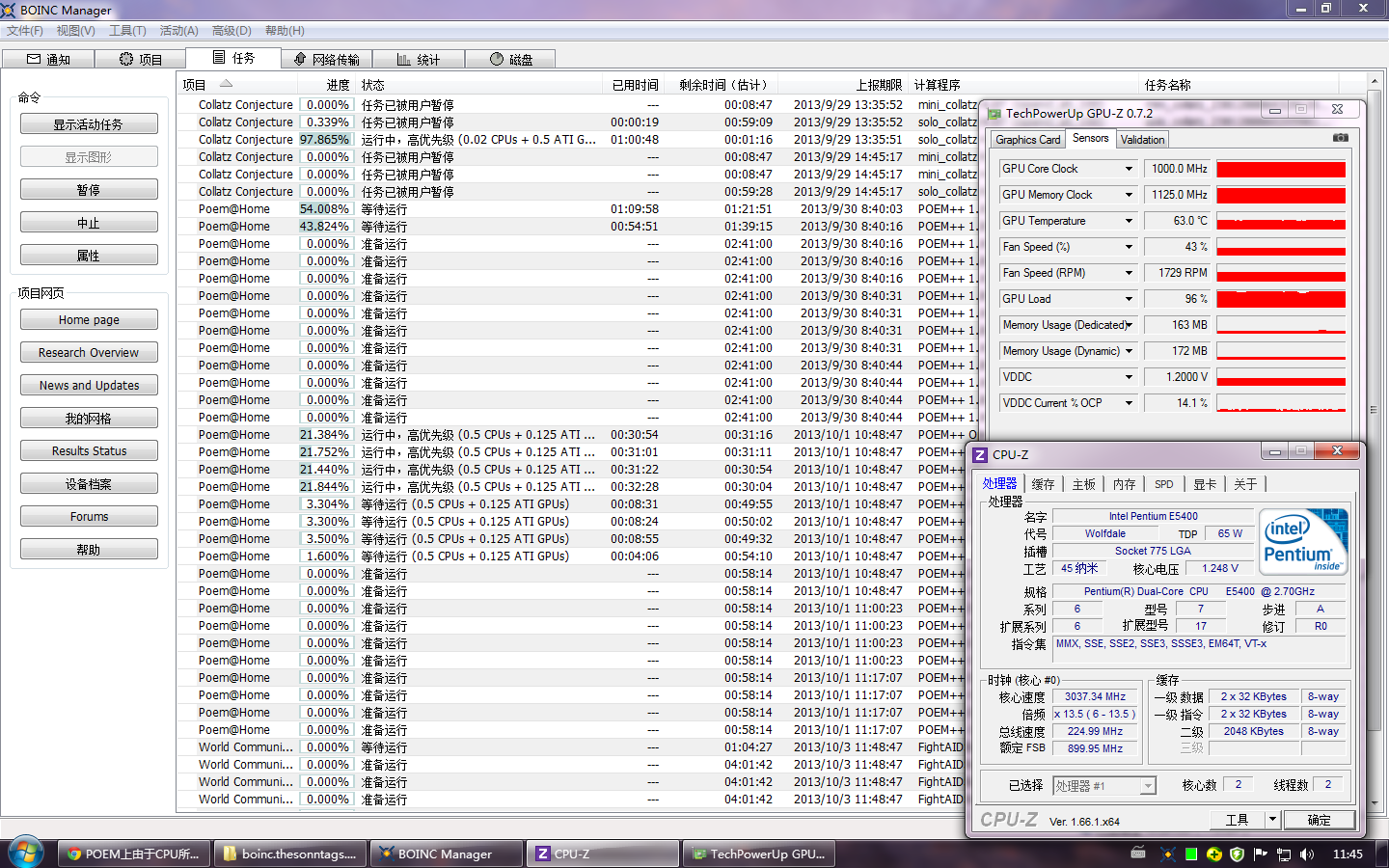The width and height of the screenshot is (1389, 868).
Task: Click Results Status button
Action: point(89,451)
